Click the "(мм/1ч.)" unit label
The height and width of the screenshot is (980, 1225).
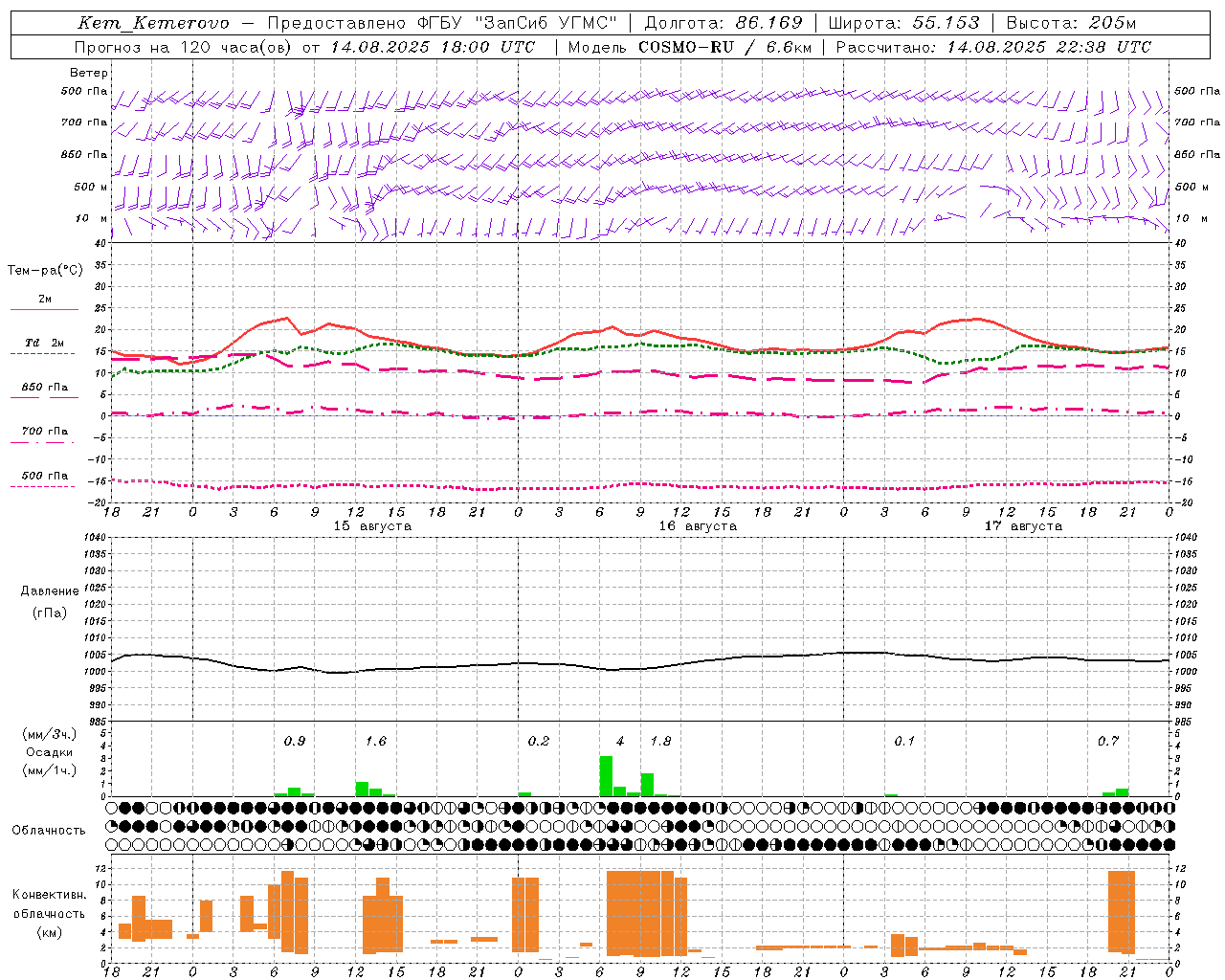point(50,770)
